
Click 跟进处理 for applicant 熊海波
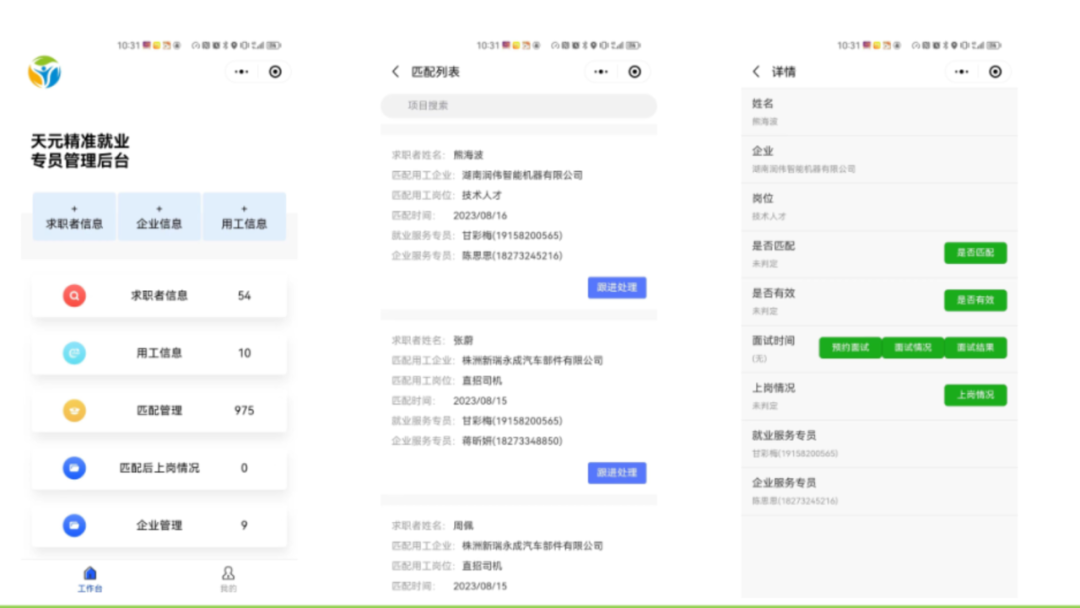[x=617, y=288]
